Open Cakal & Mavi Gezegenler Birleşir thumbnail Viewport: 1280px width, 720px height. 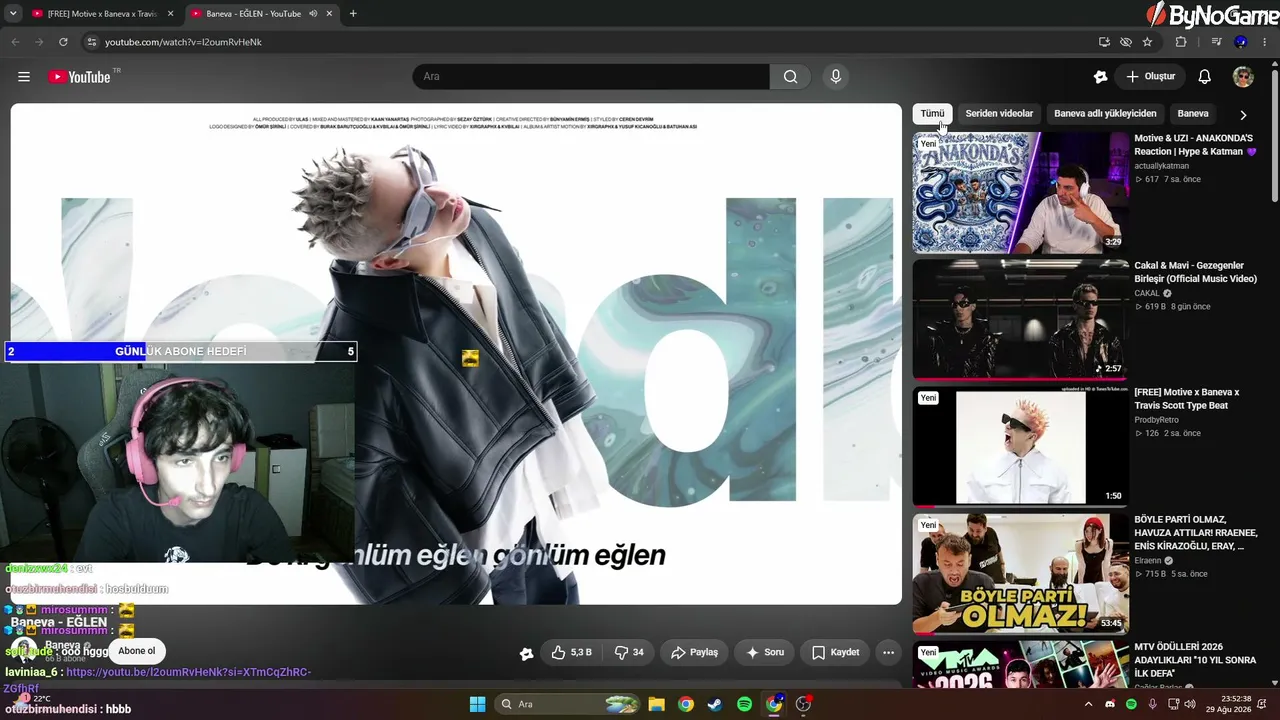click(1020, 320)
